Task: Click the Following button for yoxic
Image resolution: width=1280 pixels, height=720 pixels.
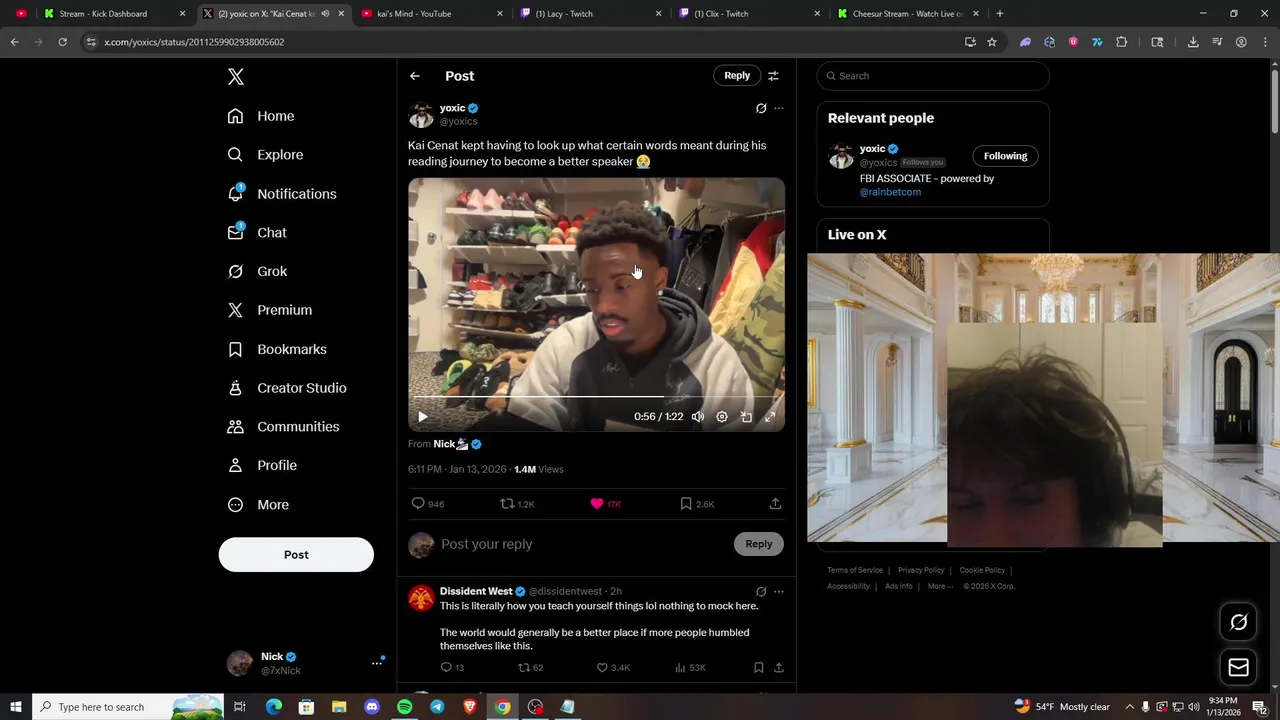Action: (x=1005, y=156)
